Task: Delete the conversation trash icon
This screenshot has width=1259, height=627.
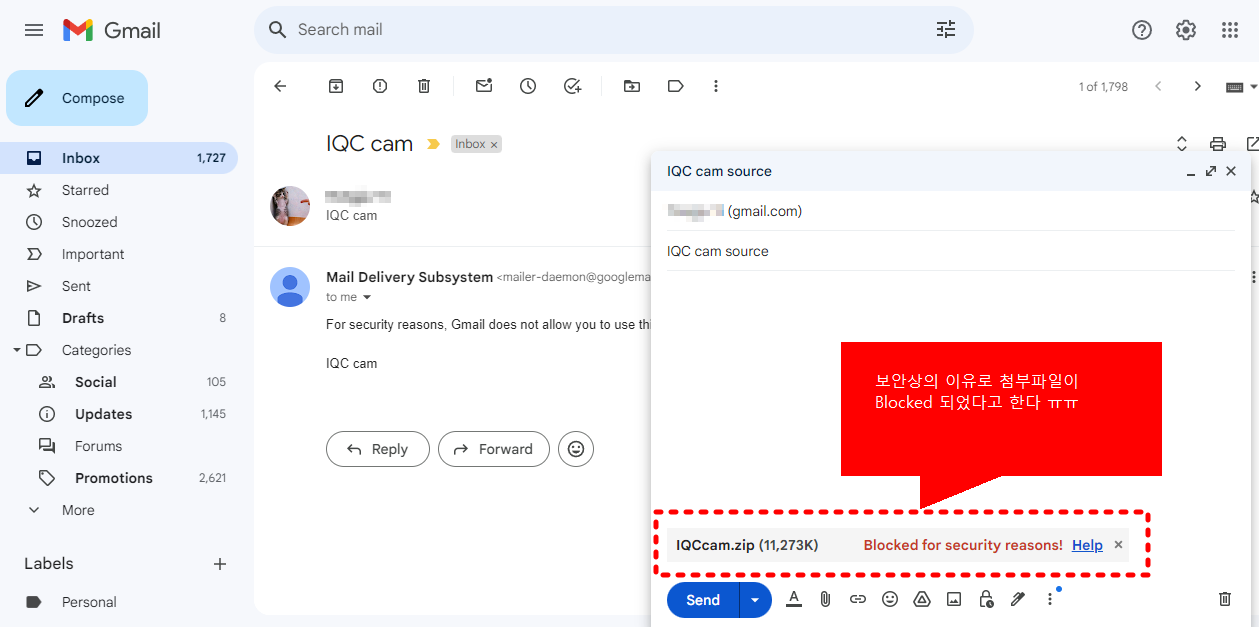Action: click(x=424, y=86)
